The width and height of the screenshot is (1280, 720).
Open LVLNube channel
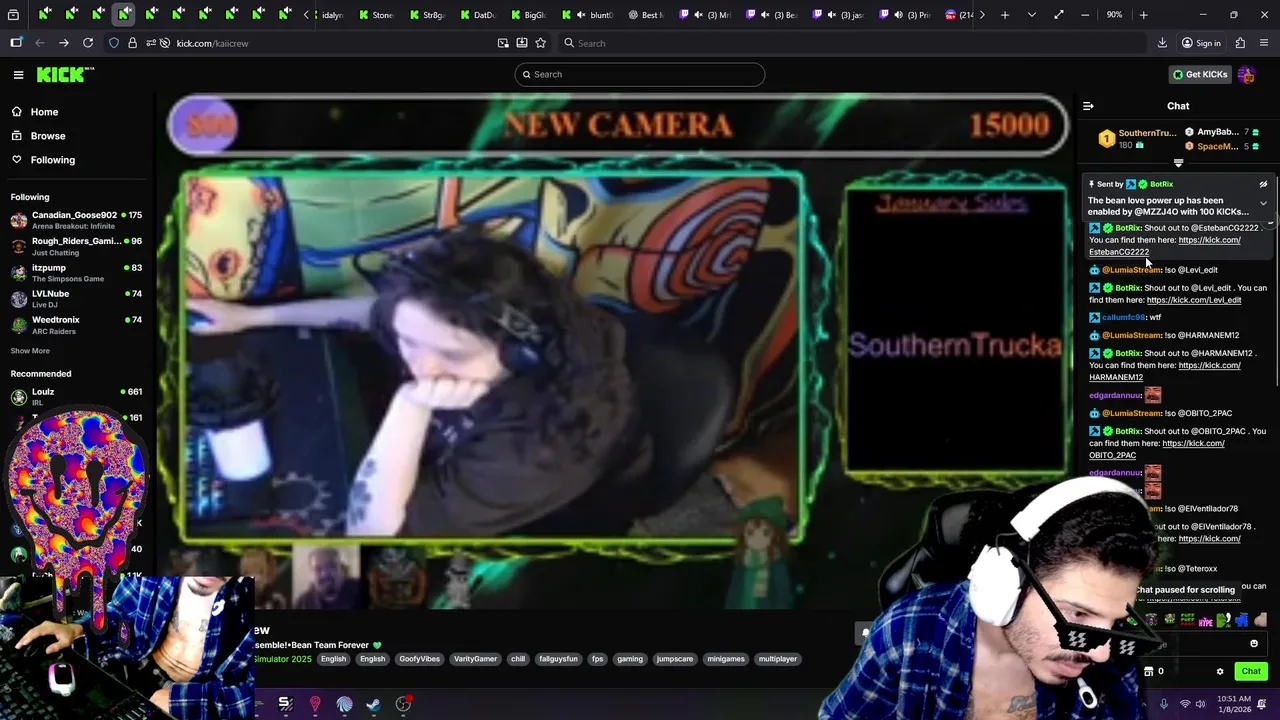pyautogui.click(x=75, y=299)
